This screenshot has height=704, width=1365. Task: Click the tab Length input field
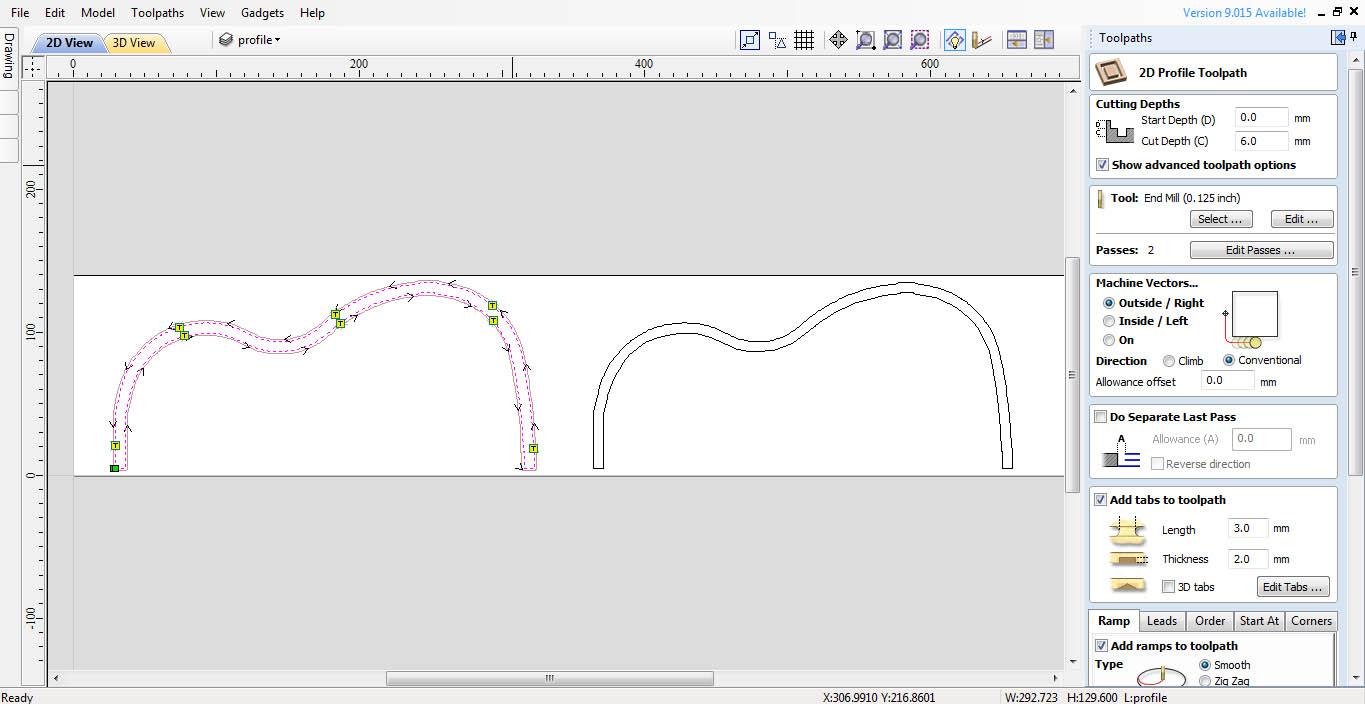pos(1247,528)
